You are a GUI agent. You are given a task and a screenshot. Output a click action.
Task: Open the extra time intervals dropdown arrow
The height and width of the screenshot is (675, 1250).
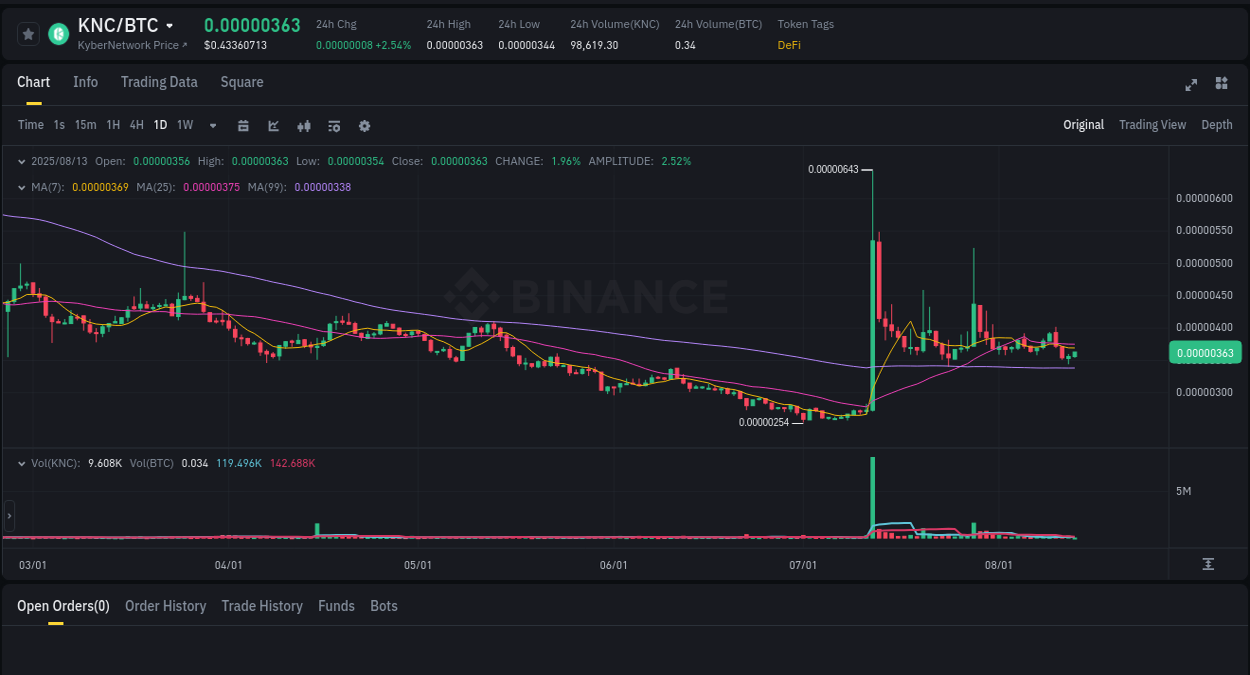[x=211, y=125]
